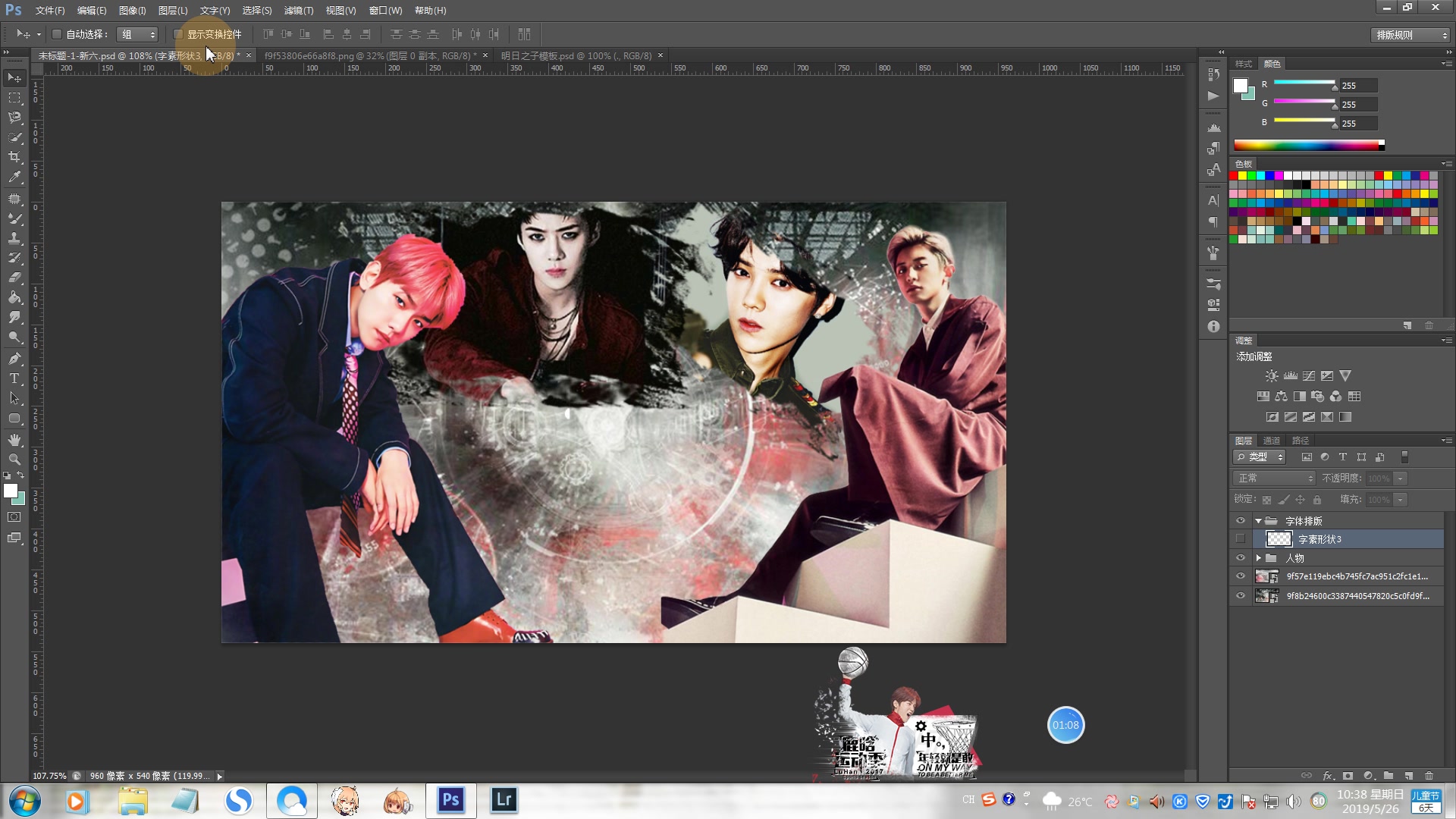Image resolution: width=1456 pixels, height=819 pixels.
Task: Lock layer position with move-lock icon
Action: point(1300,500)
